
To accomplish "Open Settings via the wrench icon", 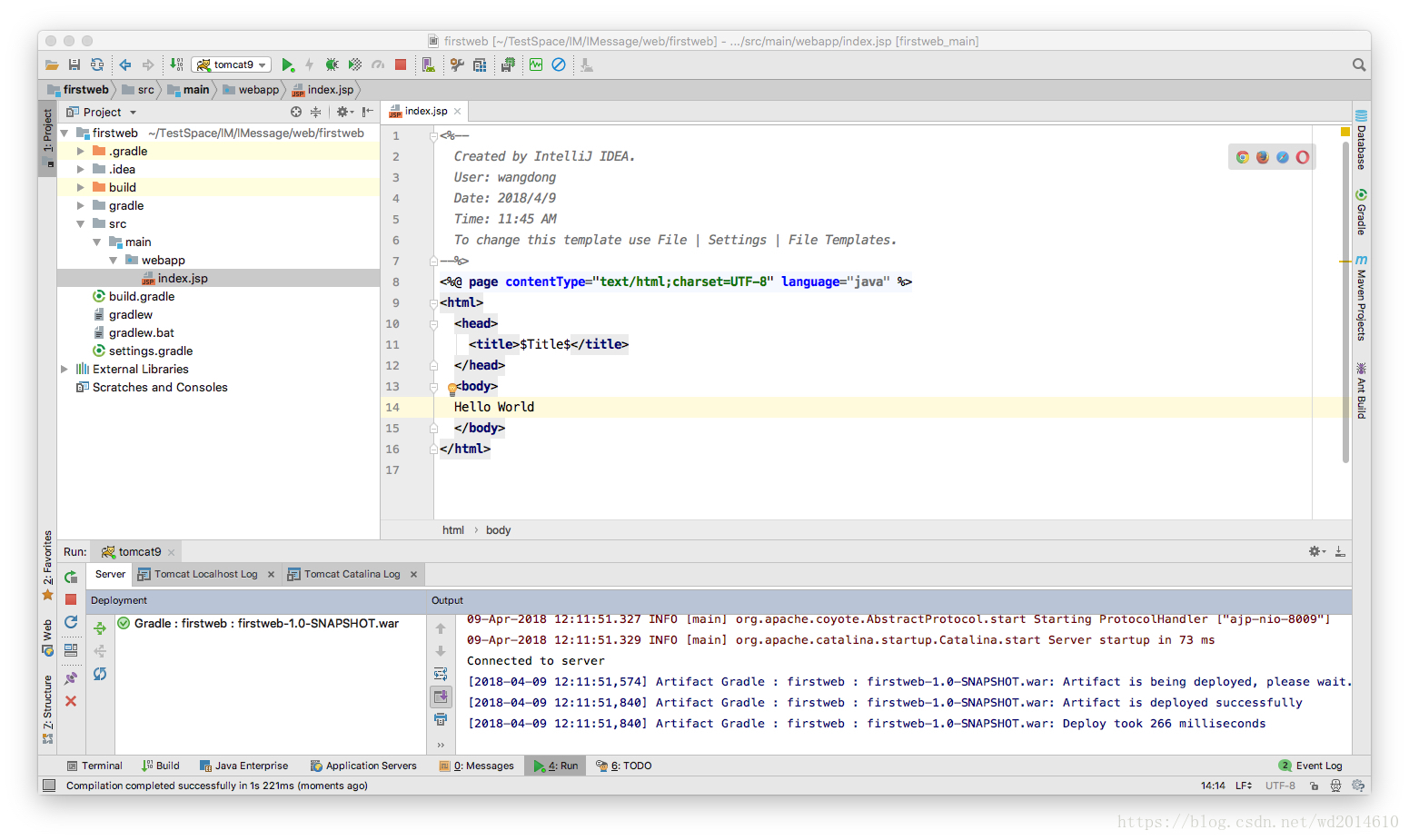I will tap(457, 64).
